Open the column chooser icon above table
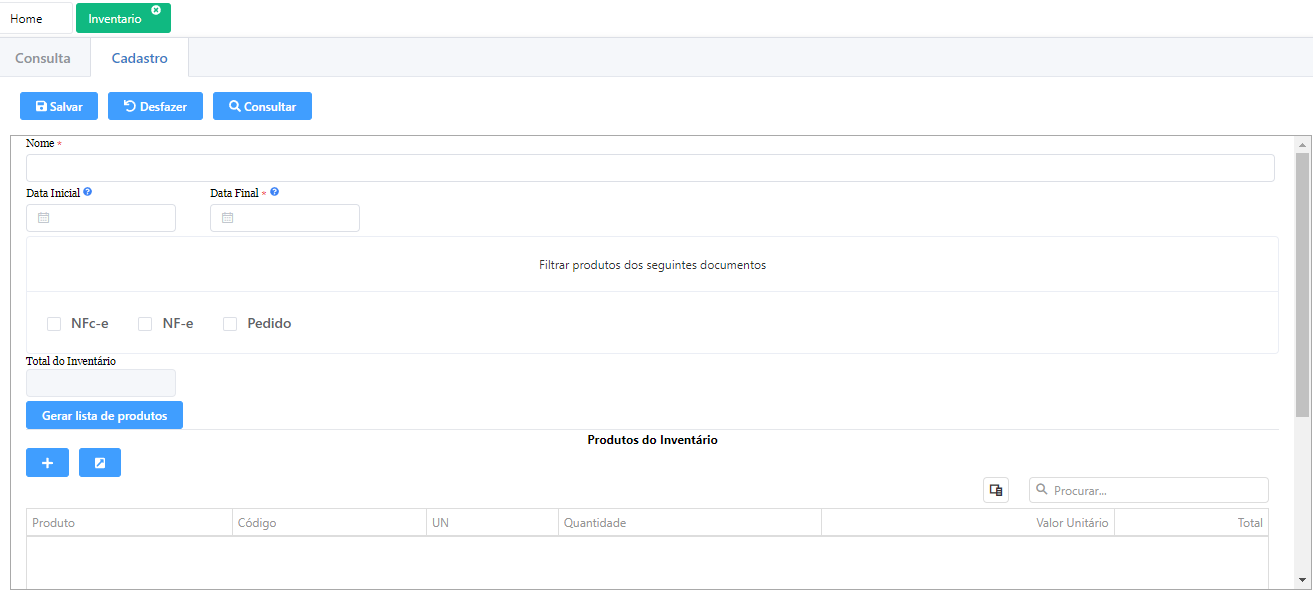This screenshot has height=596, width=1313. (x=995, y=490)
